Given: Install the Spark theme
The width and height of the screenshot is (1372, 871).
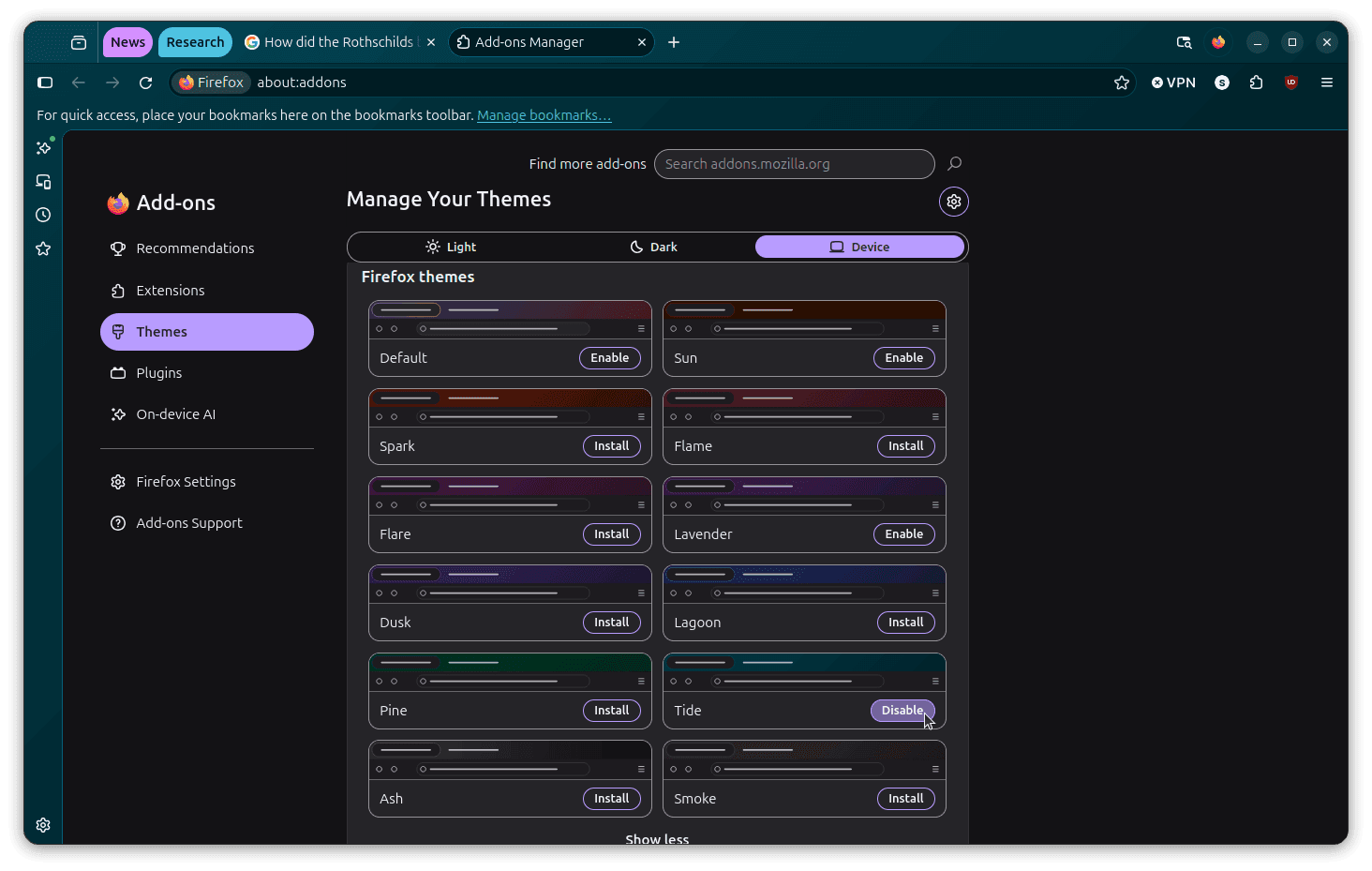Looking at the screenshot, I should 612,446.
